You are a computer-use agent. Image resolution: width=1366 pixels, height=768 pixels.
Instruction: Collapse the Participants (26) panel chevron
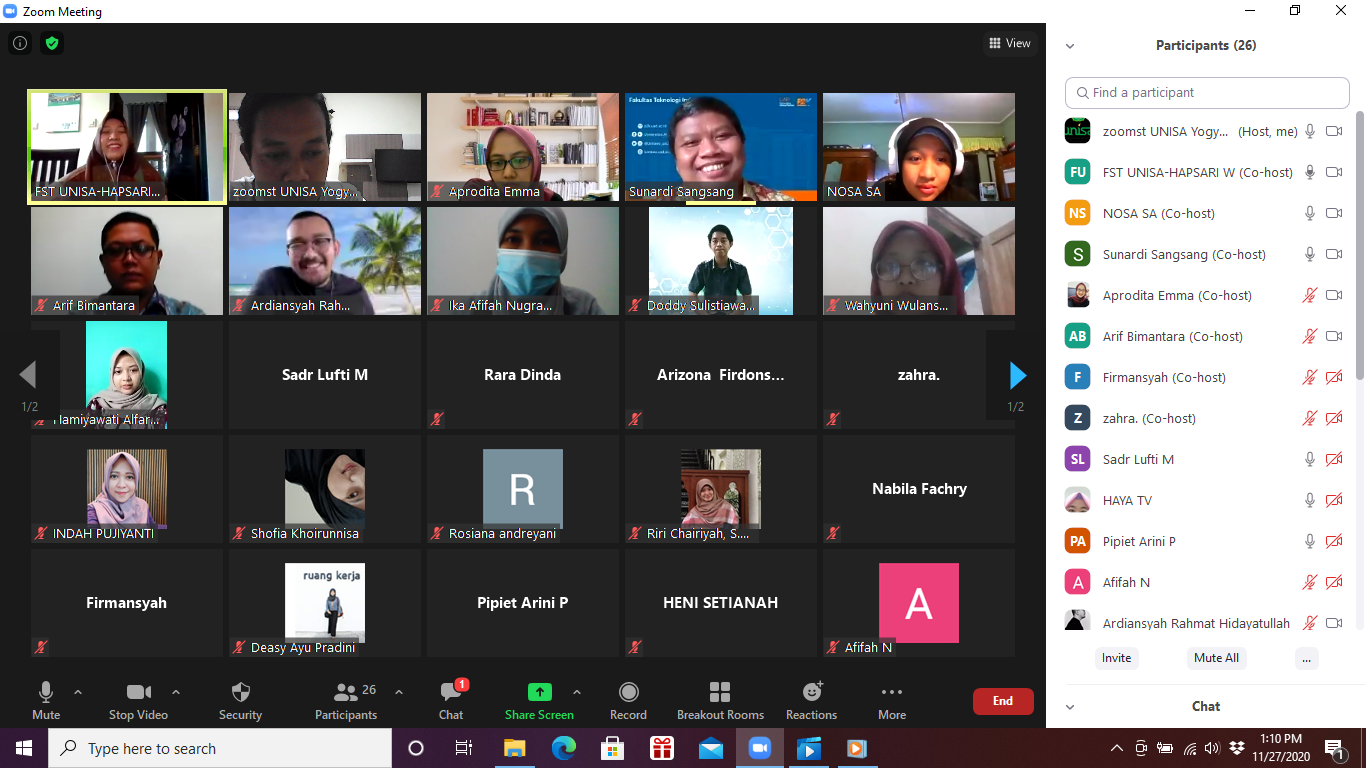click(x=1070, y=46)
